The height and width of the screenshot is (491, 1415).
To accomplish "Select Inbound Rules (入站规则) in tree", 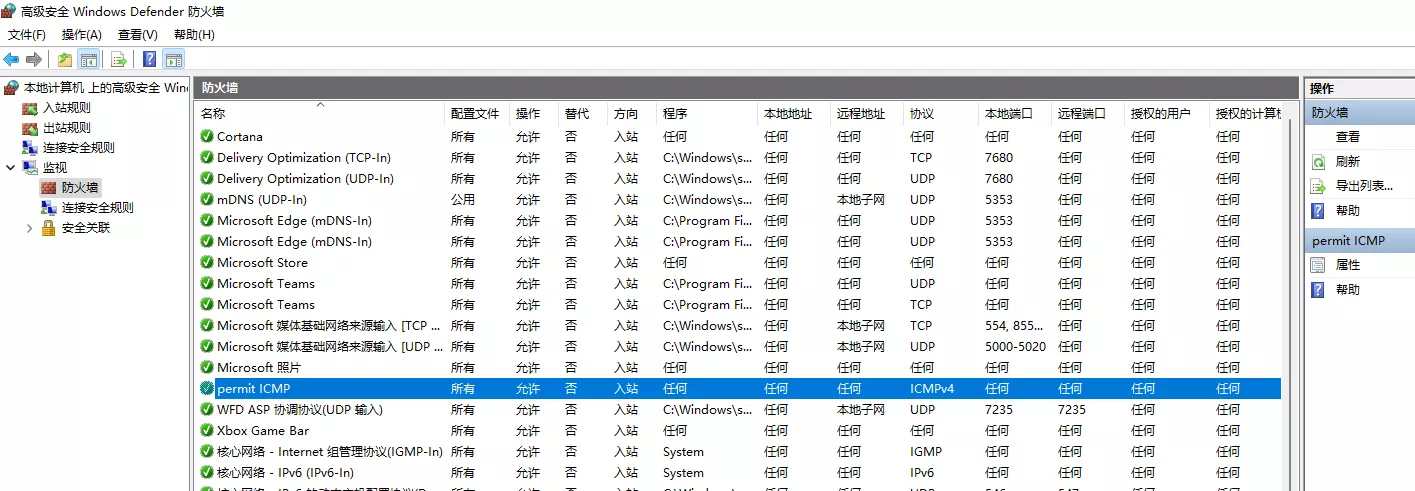I will tap(66, 107).
